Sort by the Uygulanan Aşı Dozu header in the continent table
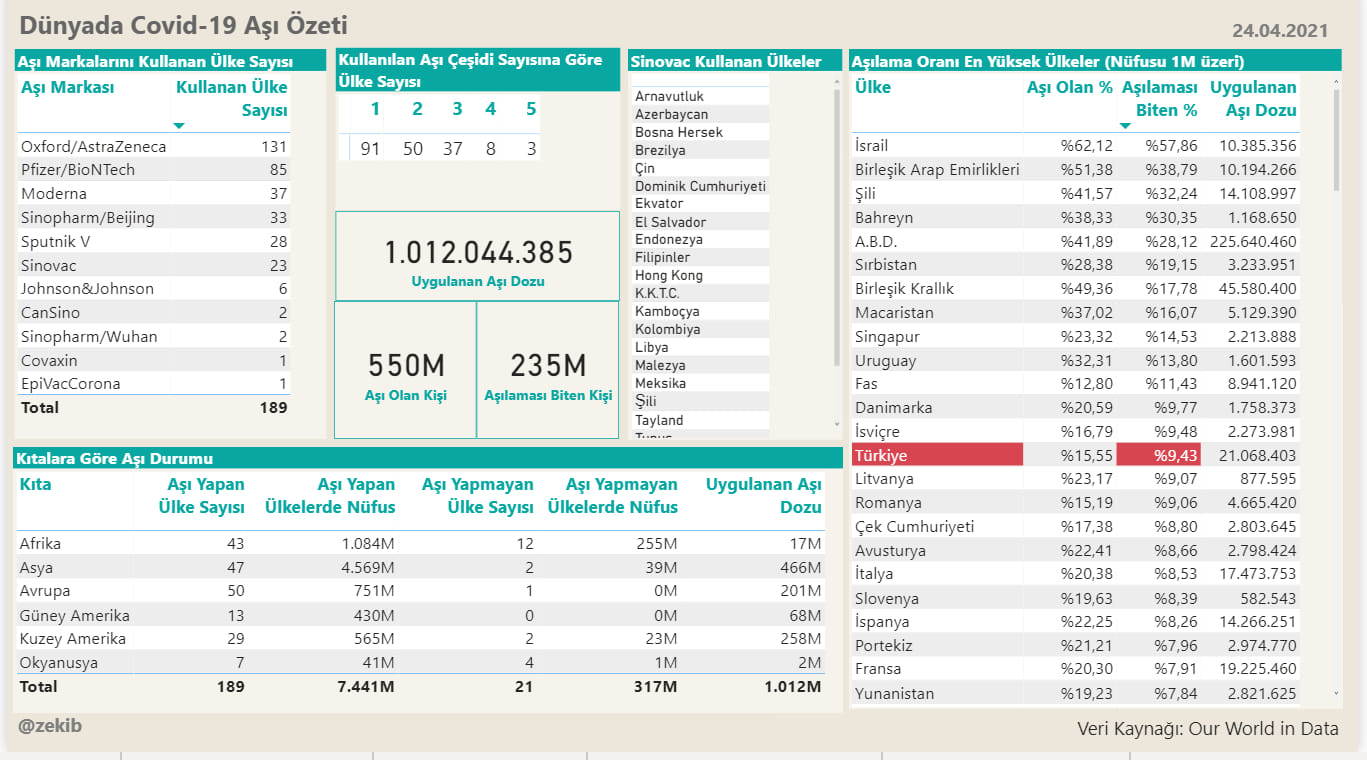1367x760 pixels. point(763,495)
